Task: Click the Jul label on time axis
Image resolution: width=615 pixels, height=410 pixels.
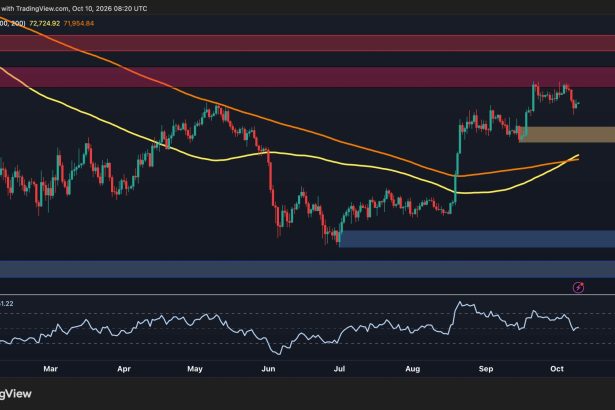Action: [339, 369]
